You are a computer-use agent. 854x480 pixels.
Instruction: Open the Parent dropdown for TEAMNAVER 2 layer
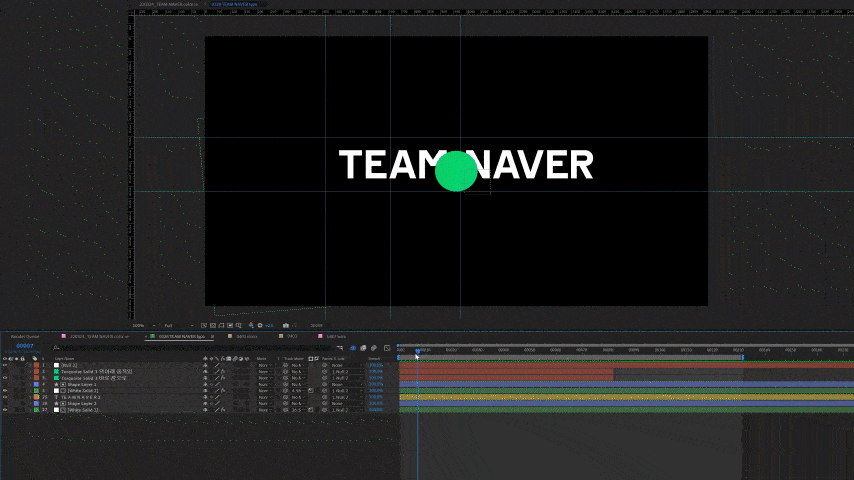tap(347, 397)
